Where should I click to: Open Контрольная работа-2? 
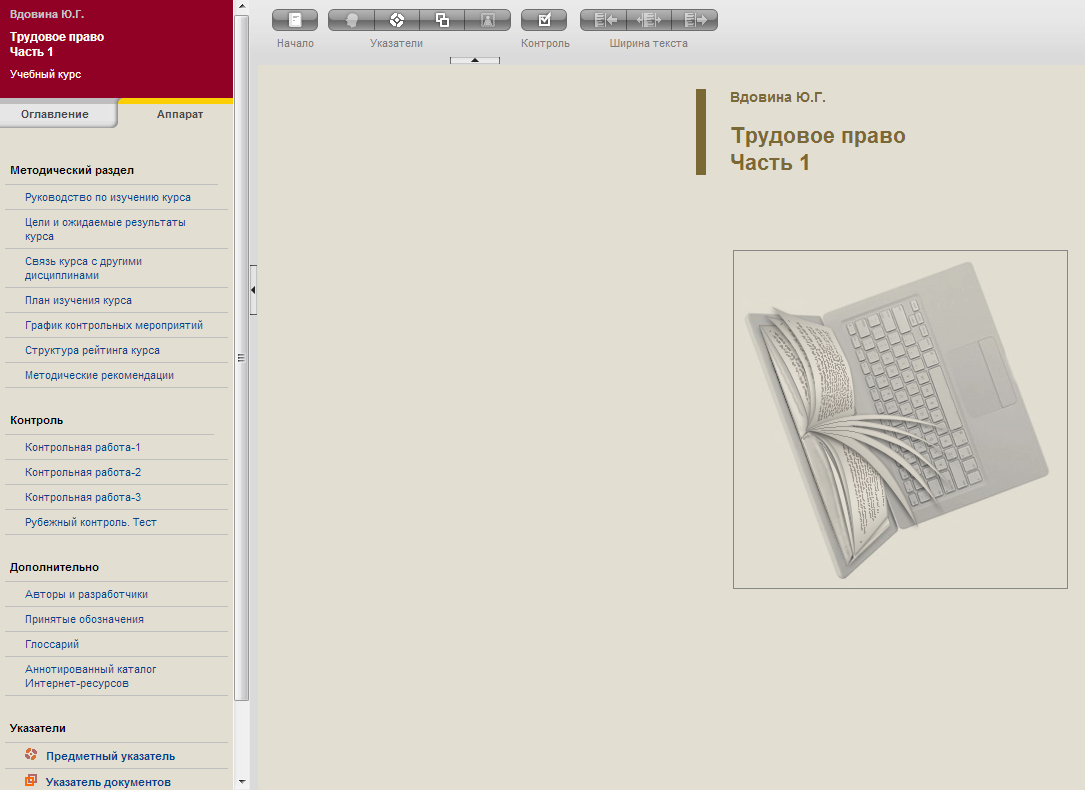pos(83,472)
